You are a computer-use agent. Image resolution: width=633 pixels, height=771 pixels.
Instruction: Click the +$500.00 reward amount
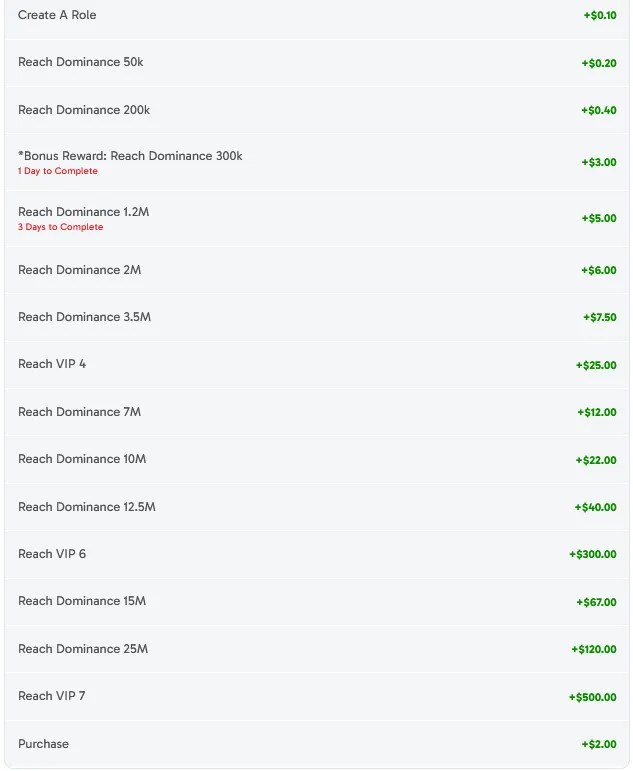point(593,697)
